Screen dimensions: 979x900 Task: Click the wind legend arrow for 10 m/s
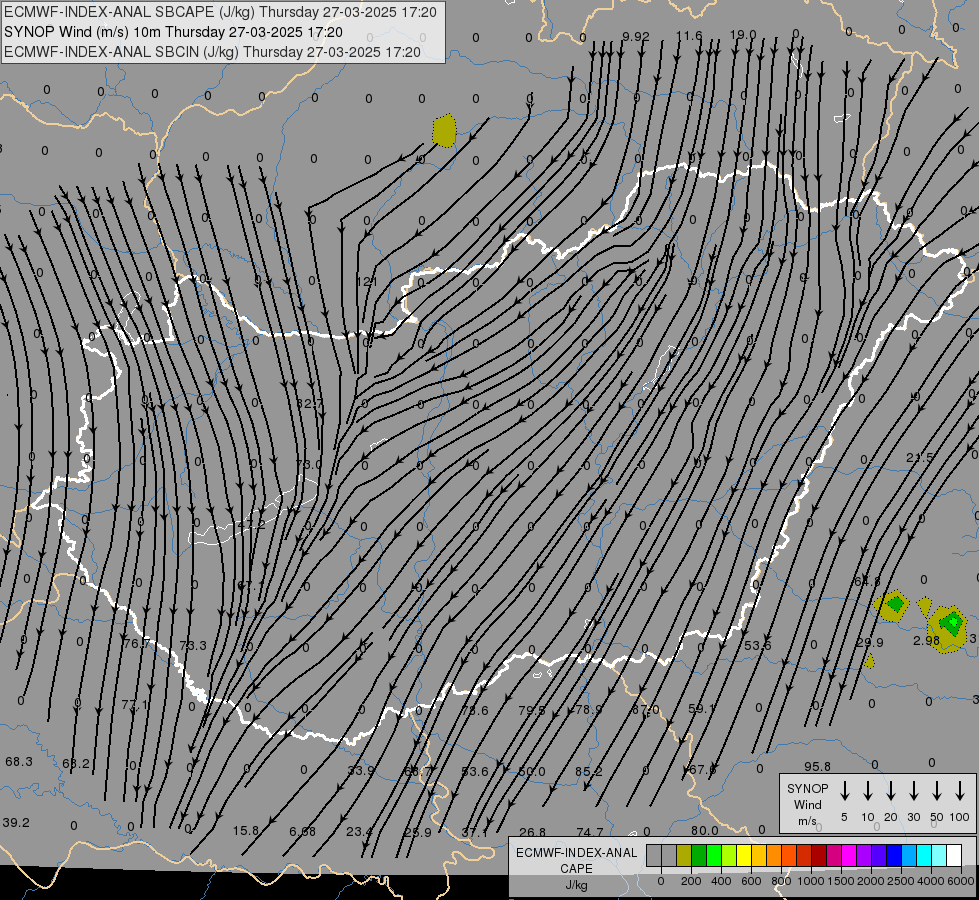868,791
